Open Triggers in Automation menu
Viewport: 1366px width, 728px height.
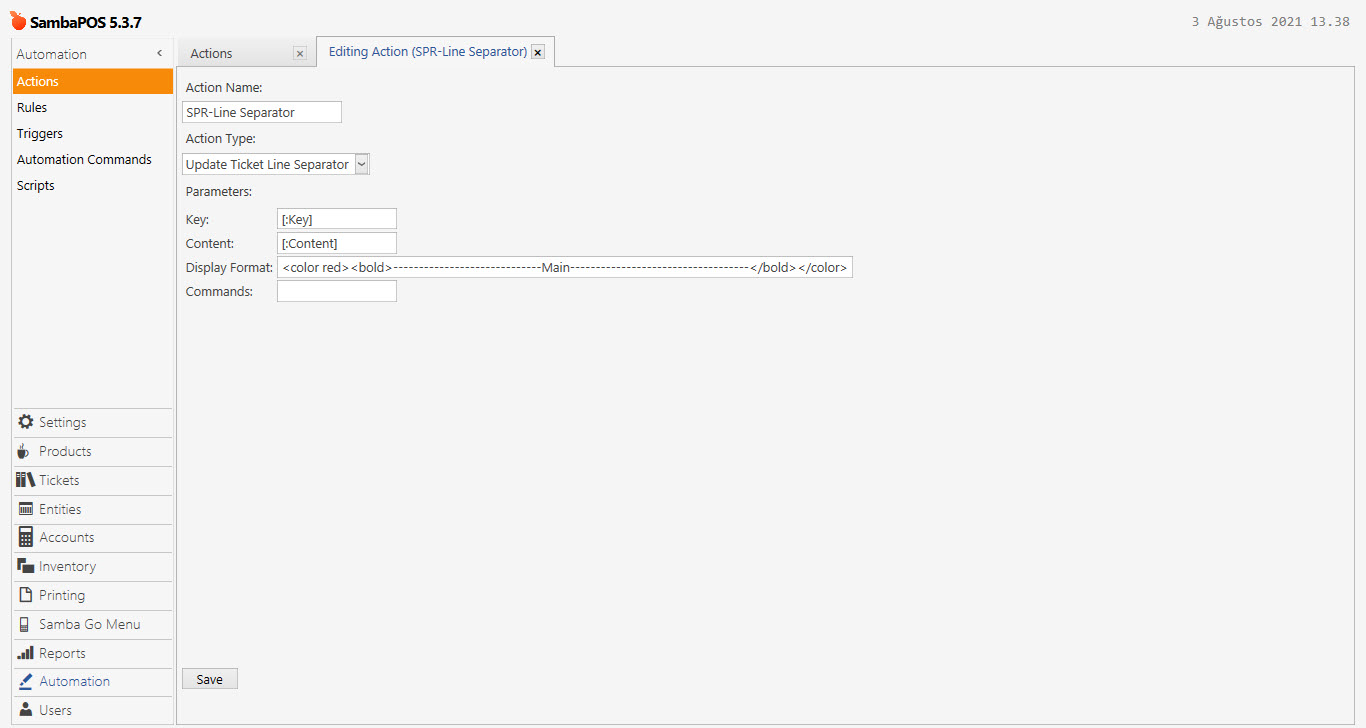click(x=92, y=133)
